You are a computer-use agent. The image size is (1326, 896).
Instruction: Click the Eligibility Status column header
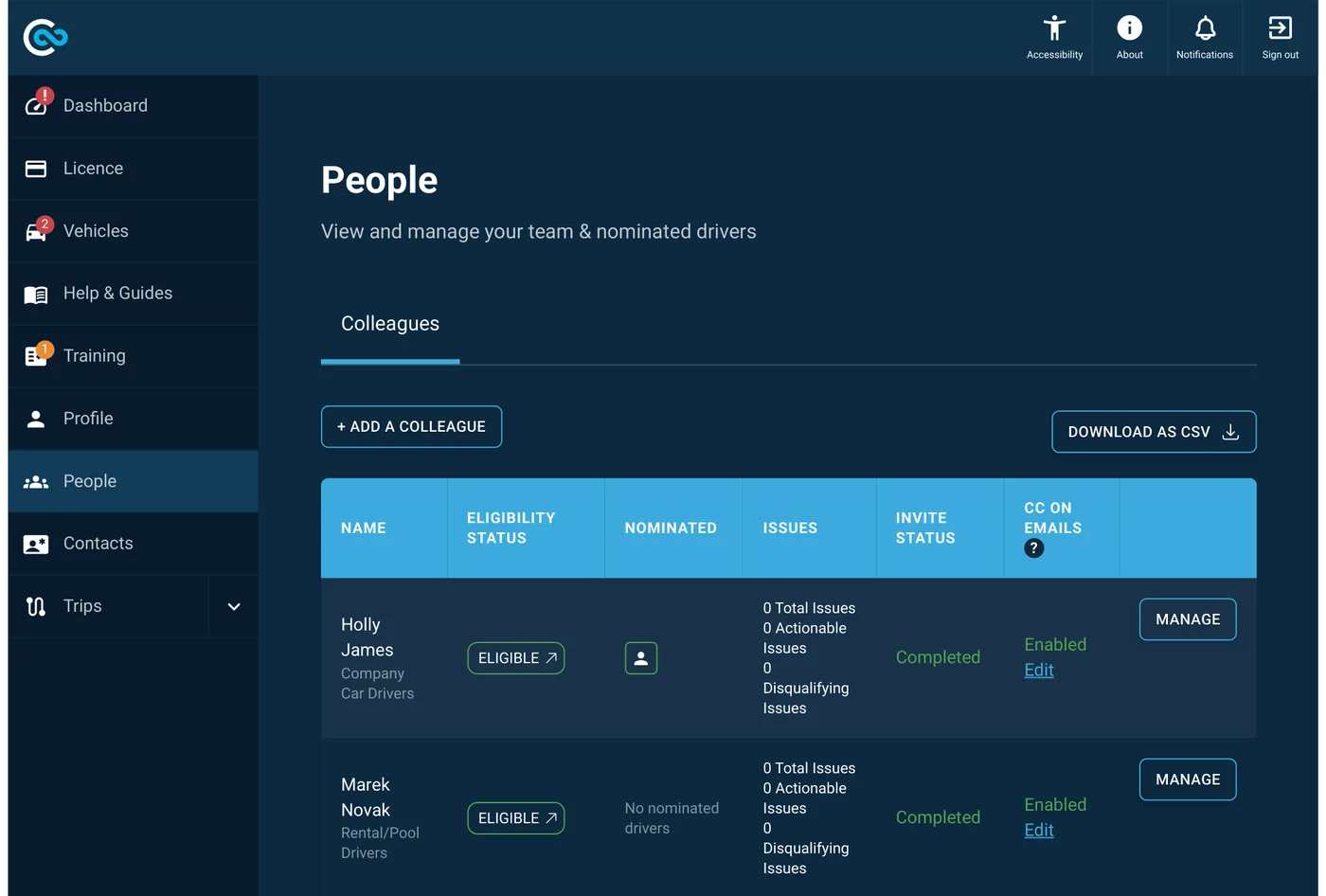pyautogui.click(x=526, y=529)
